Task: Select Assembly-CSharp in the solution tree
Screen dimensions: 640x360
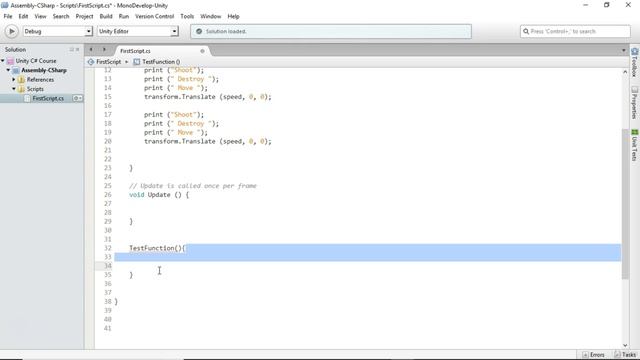Action: (44, 70)
